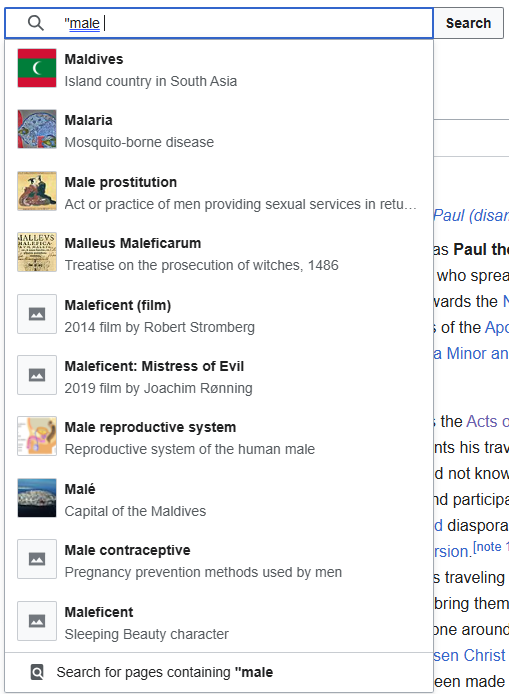Pick the Male contraceptive suggestion title
Viewport: 509px width, 694px height.
[x=127, y=550]
